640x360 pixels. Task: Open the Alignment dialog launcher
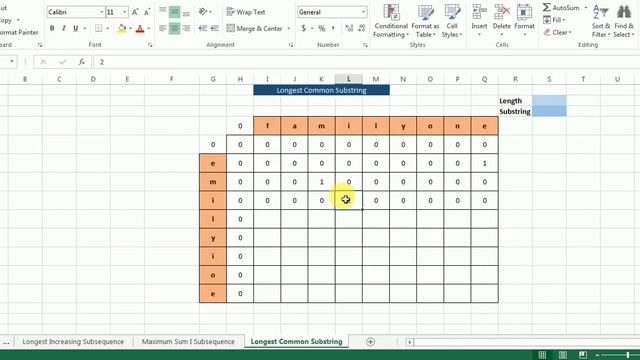pyautogui.click(x=291, y=45)
